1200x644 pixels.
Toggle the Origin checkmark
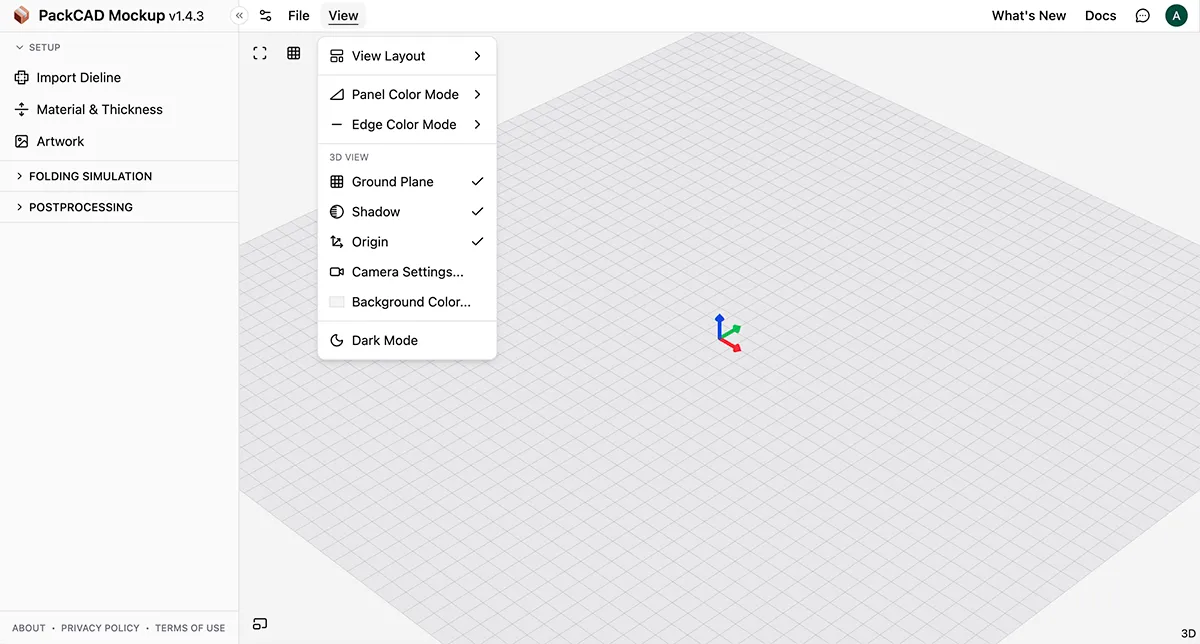tap(477, 242)
